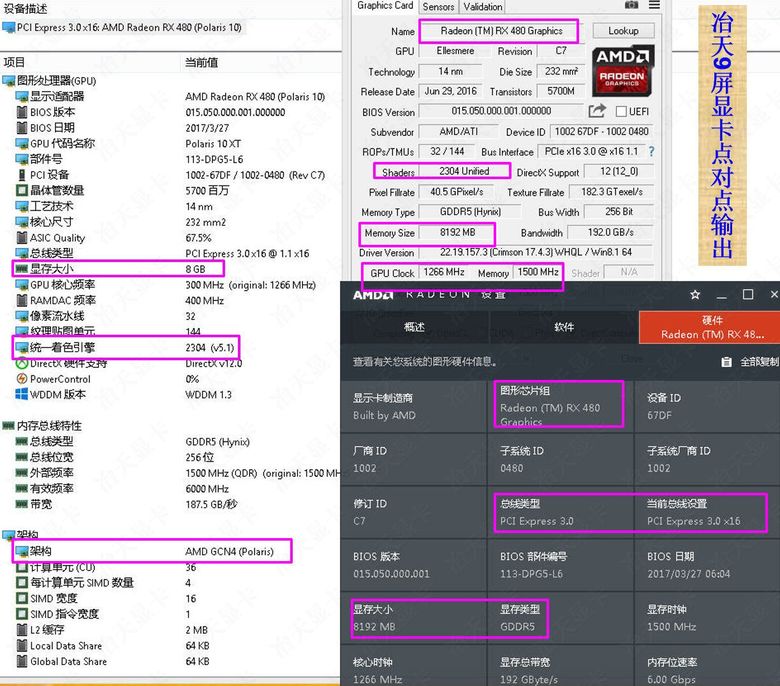This screenshot has height=686, width=780.
Task: Click the copy-all clipboard icon in Radeon Settings
Action: (x=726, y=362)
